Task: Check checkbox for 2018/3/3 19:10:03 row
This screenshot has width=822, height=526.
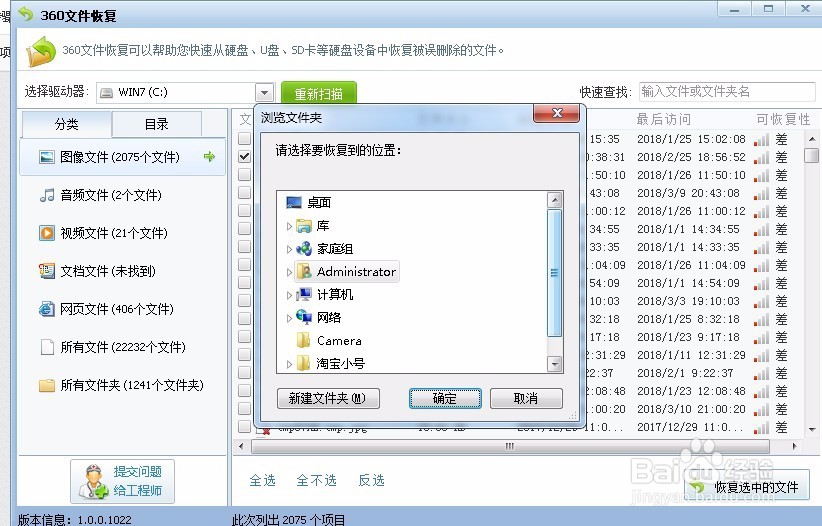Action: (x=244, y=300)
